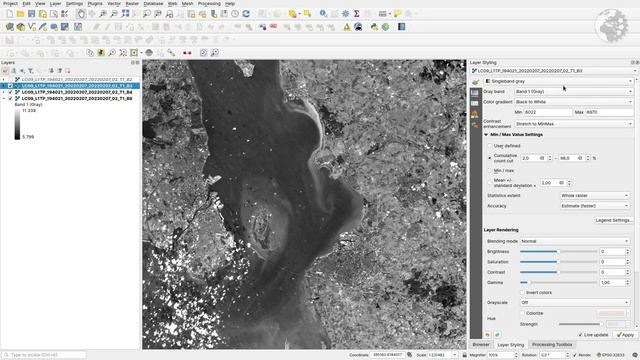Viewport: 640px width, 360px height.
Task: Click the Map Tips icon
Action: pyautogui.click(x=398, y=14)
